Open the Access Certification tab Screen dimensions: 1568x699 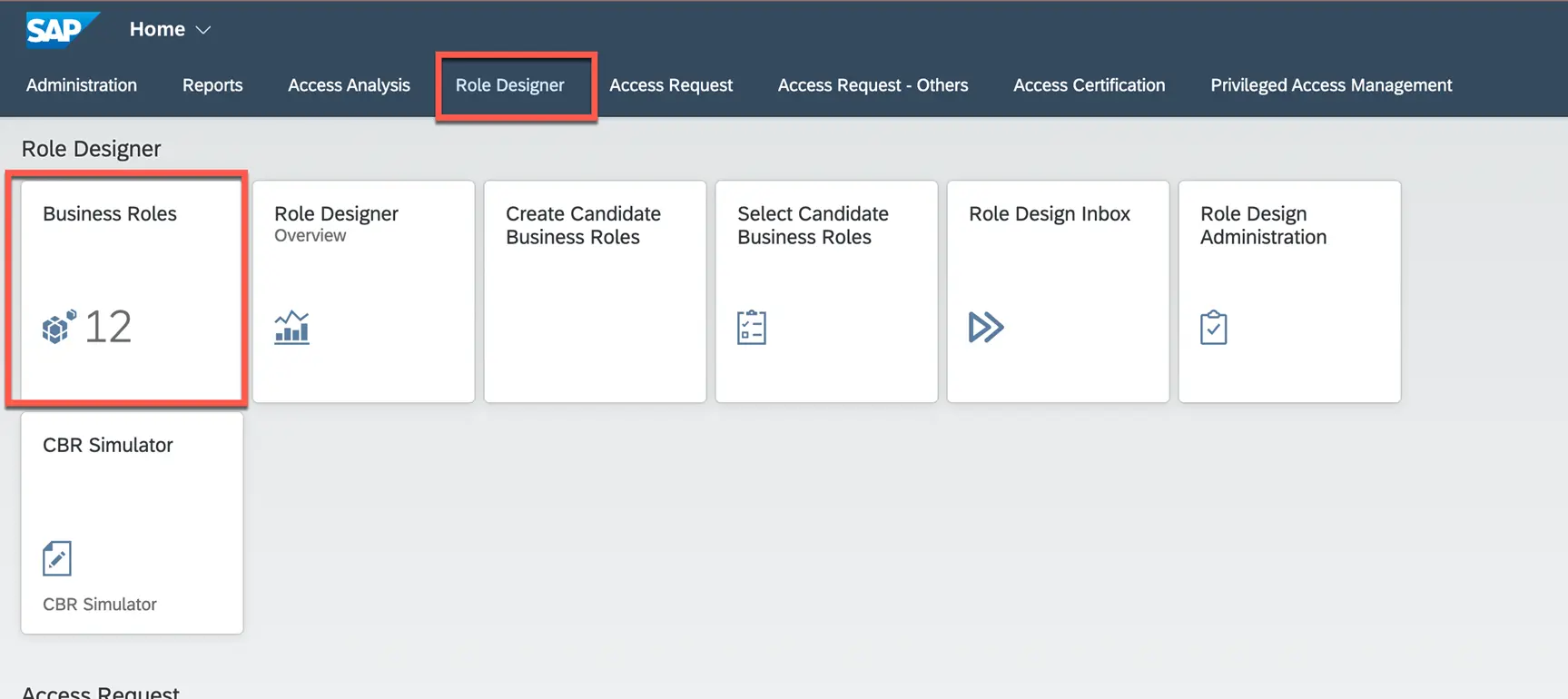(1089, 85)
